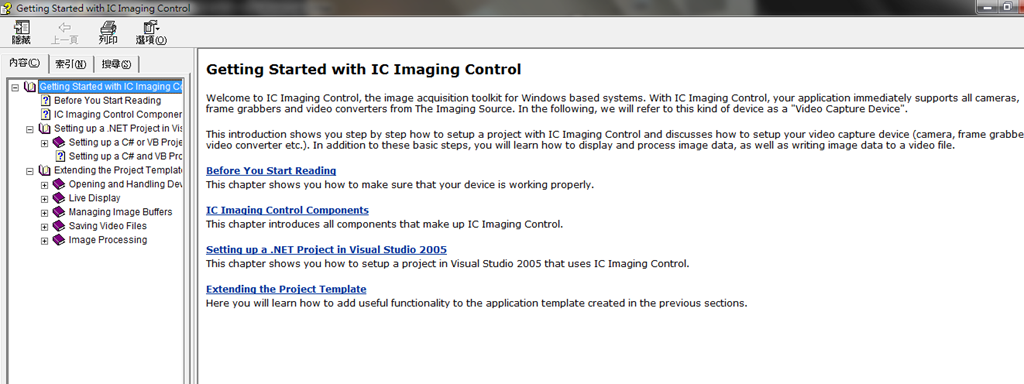
Task: Click the Print (列印) toolbar icon
Action: tap(108, 28)
